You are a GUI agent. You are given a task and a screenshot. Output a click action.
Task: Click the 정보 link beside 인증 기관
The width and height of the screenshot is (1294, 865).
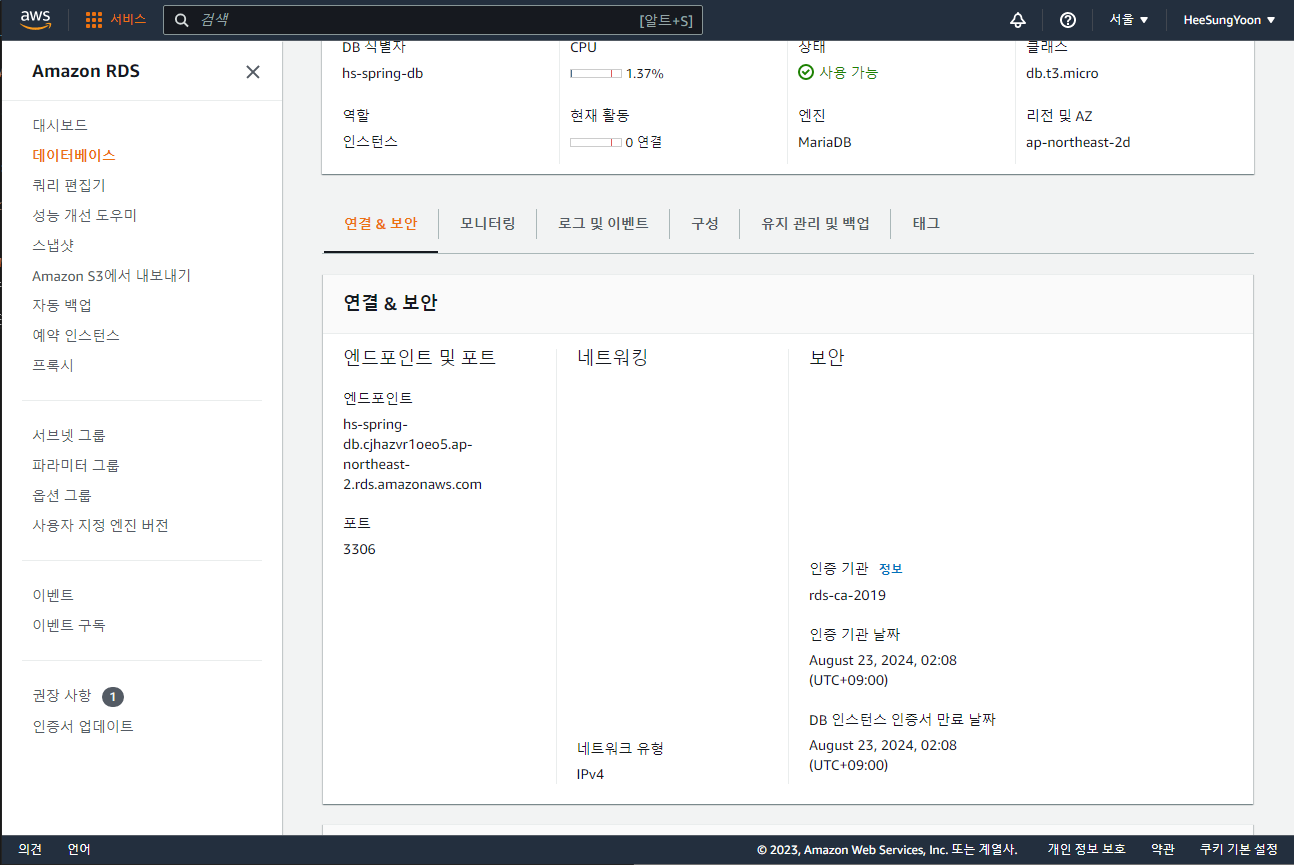891,569
